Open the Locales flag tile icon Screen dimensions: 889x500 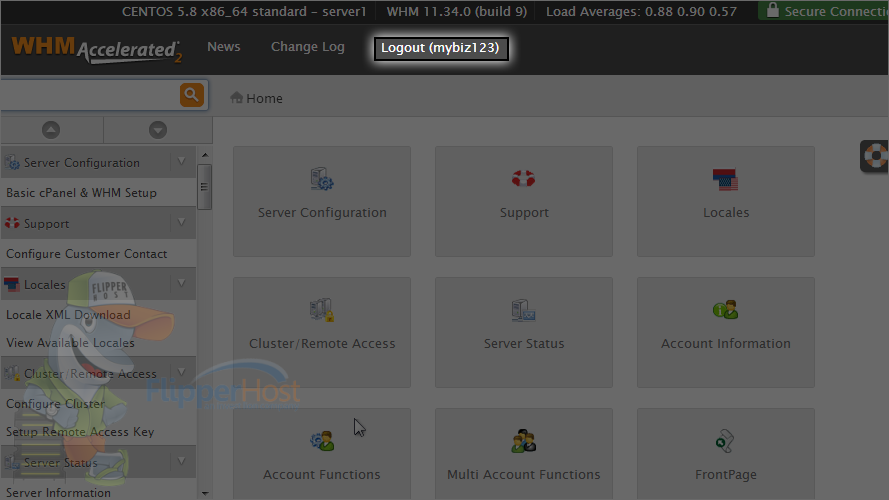(725, 180)
